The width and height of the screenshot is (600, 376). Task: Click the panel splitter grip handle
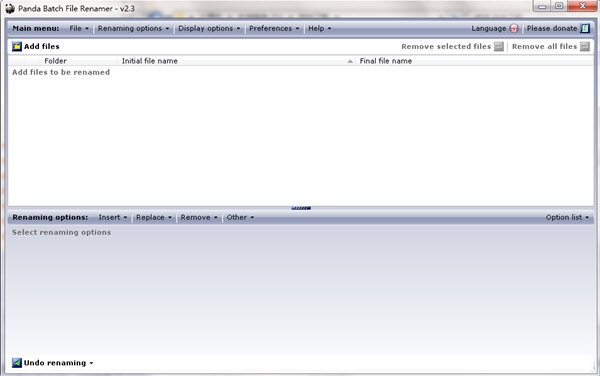coord(301,208)
